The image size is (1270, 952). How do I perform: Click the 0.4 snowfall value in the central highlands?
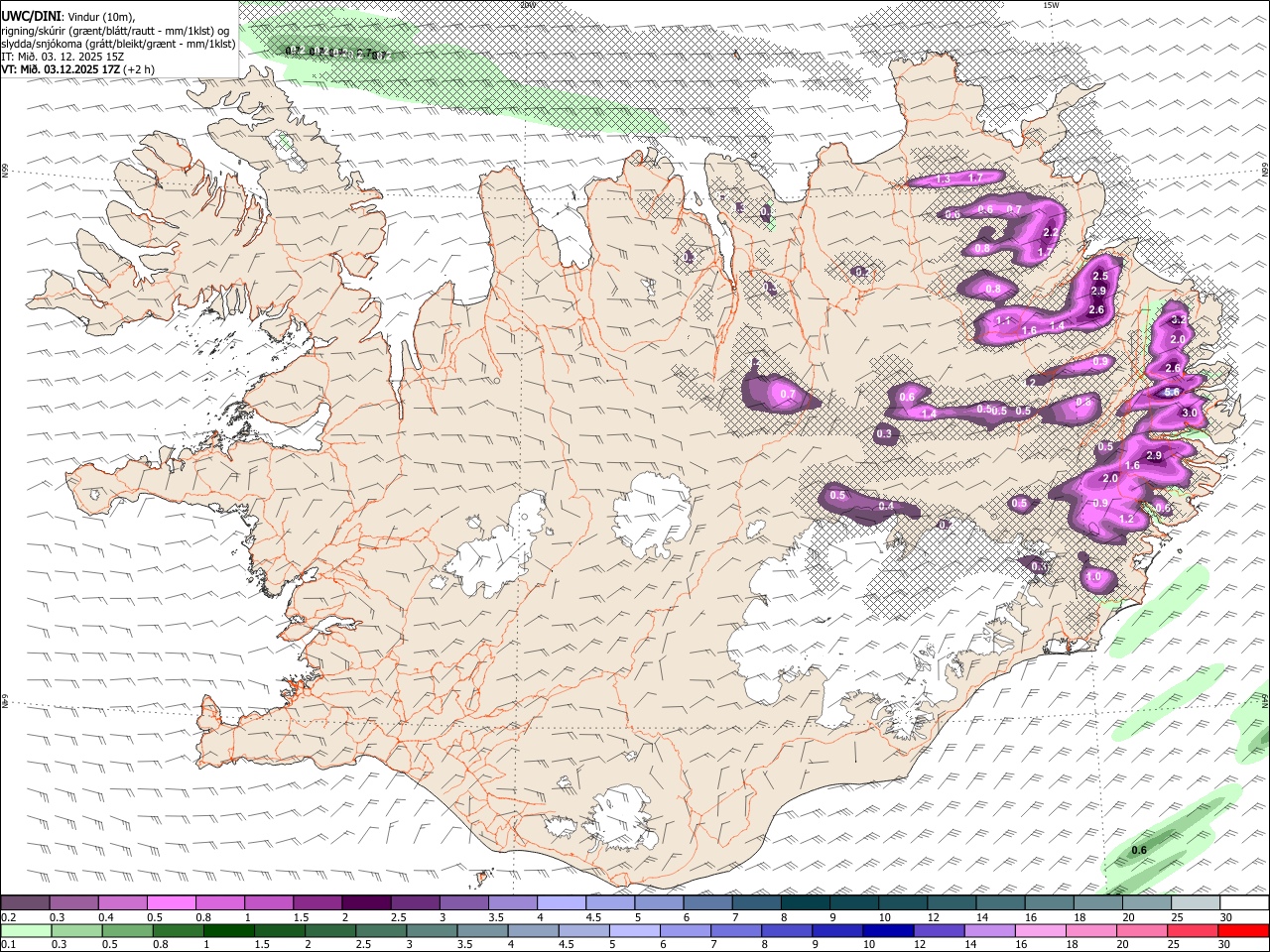pyautogui.click(x=886, y=507)
